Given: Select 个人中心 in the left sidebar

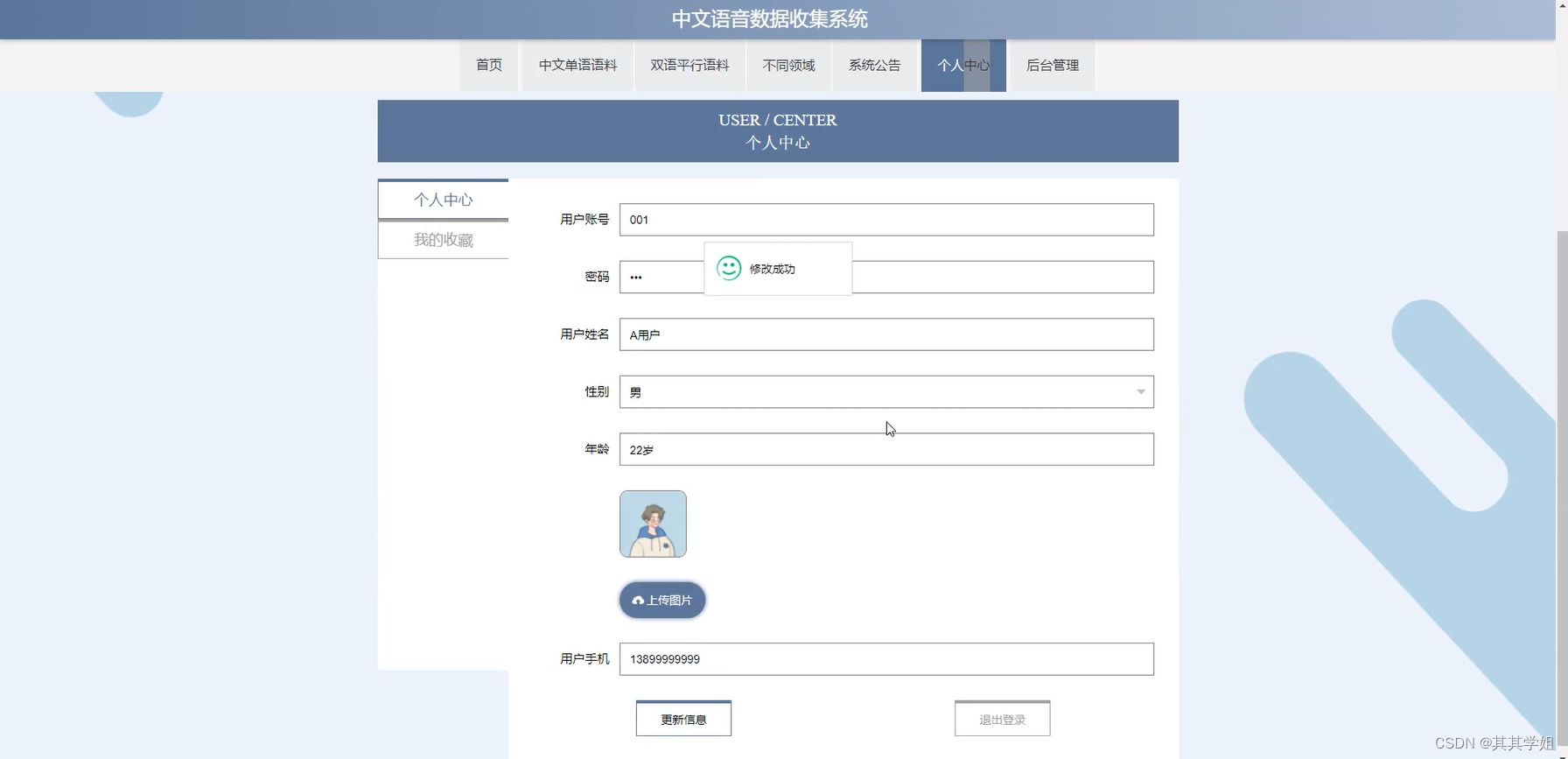Looking at the screenshot, I should coord(444,200).
